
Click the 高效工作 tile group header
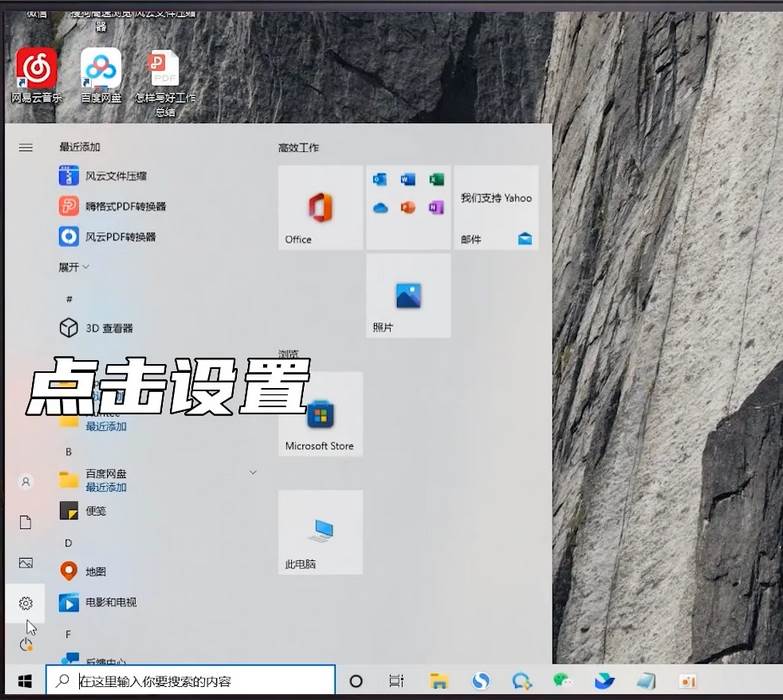(298, 148)
